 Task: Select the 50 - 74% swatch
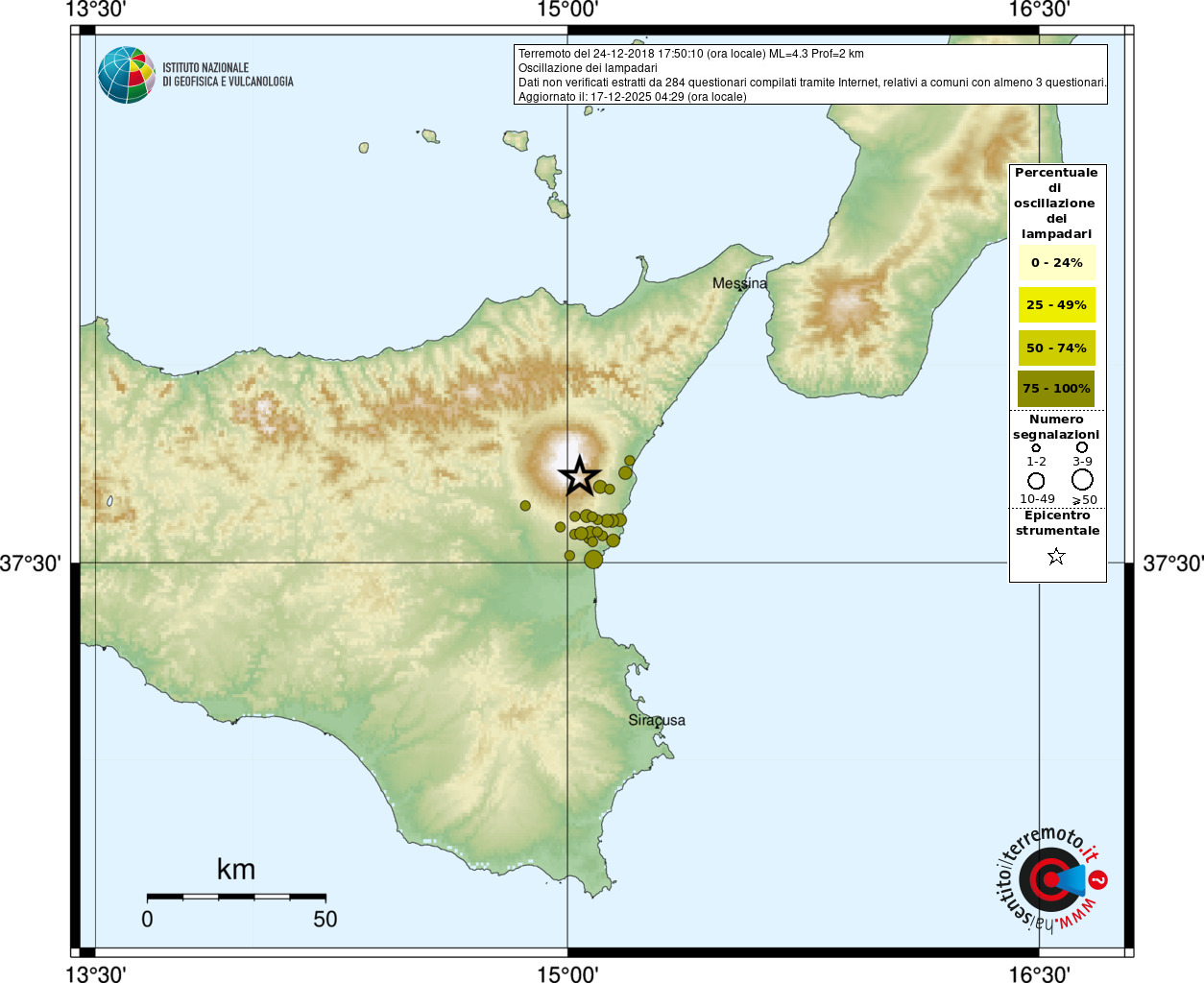click(1056, 348)
